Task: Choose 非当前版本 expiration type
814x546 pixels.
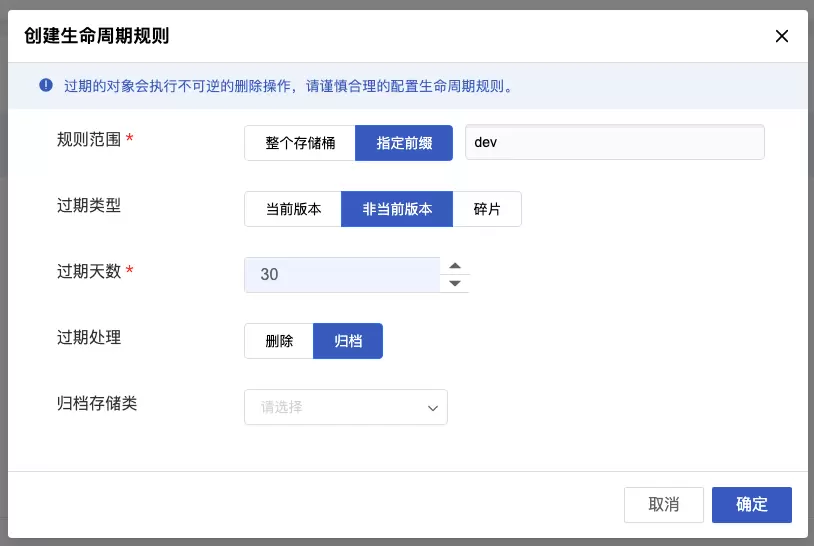Action: (x=397, y=209)
